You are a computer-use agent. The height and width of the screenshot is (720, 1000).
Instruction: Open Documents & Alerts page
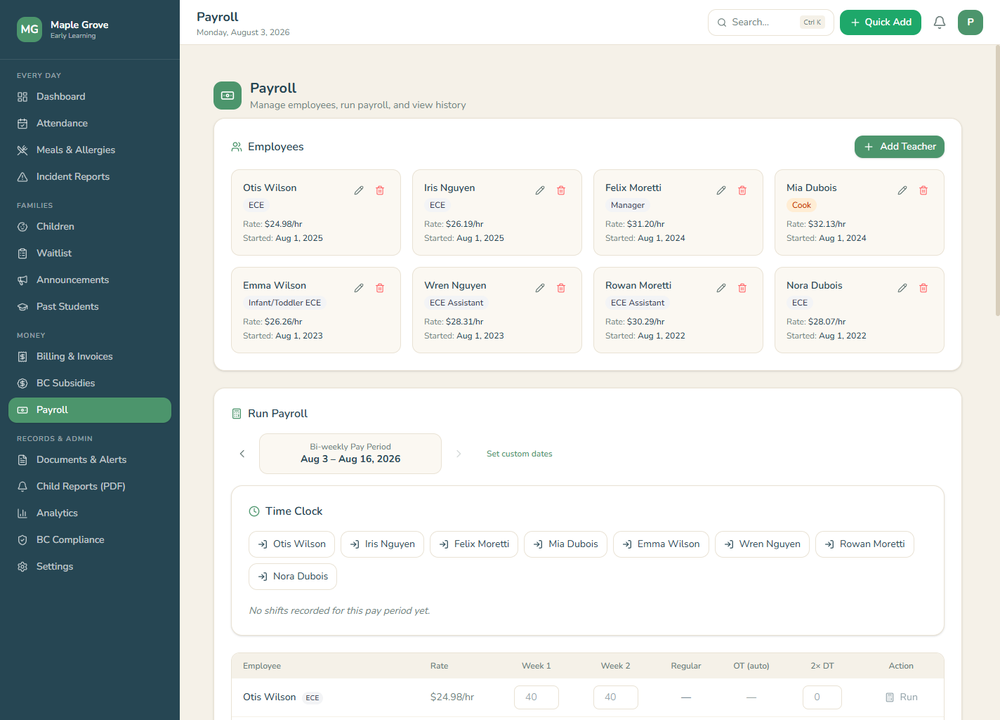pos(90,460)
